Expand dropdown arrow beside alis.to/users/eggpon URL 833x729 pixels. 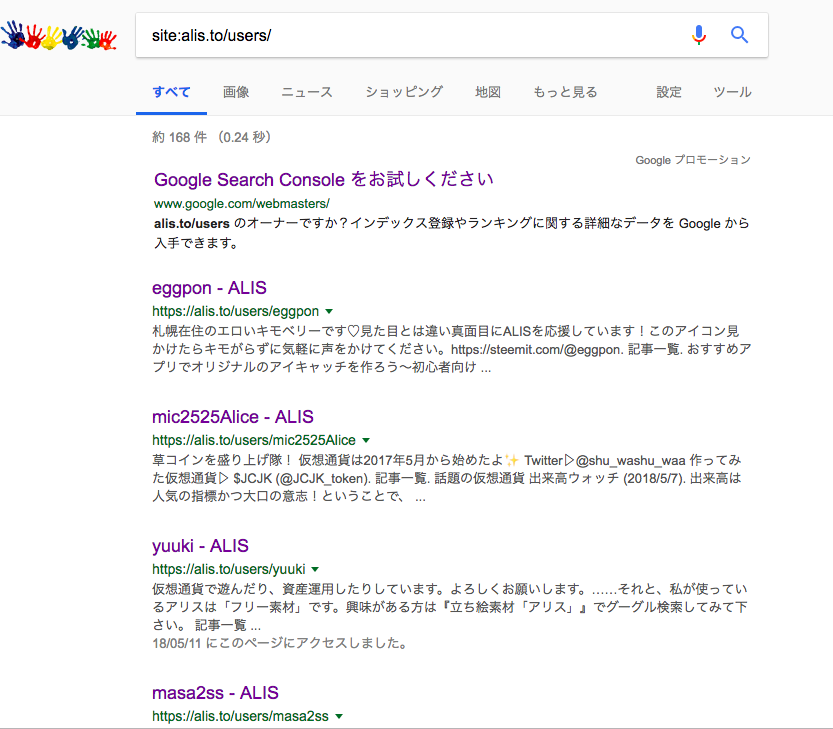pyautogui.click(x=329, y=311)
